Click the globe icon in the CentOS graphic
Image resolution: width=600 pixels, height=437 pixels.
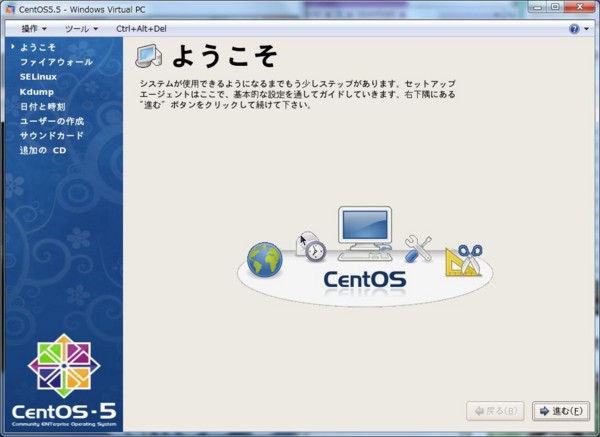pyautogui.click(x=265, y=259)
